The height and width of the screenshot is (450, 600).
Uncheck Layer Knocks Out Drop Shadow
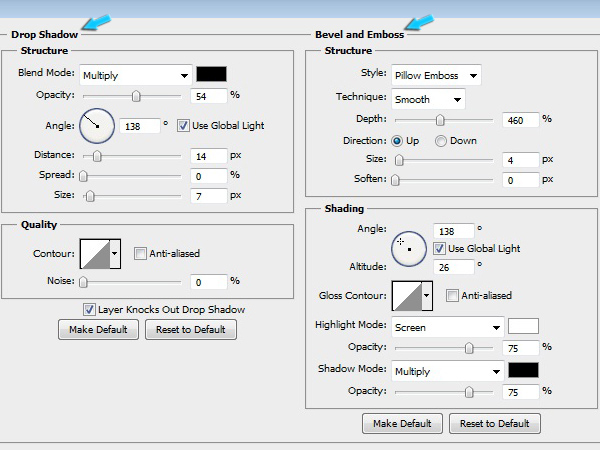(x=90, y=309)
